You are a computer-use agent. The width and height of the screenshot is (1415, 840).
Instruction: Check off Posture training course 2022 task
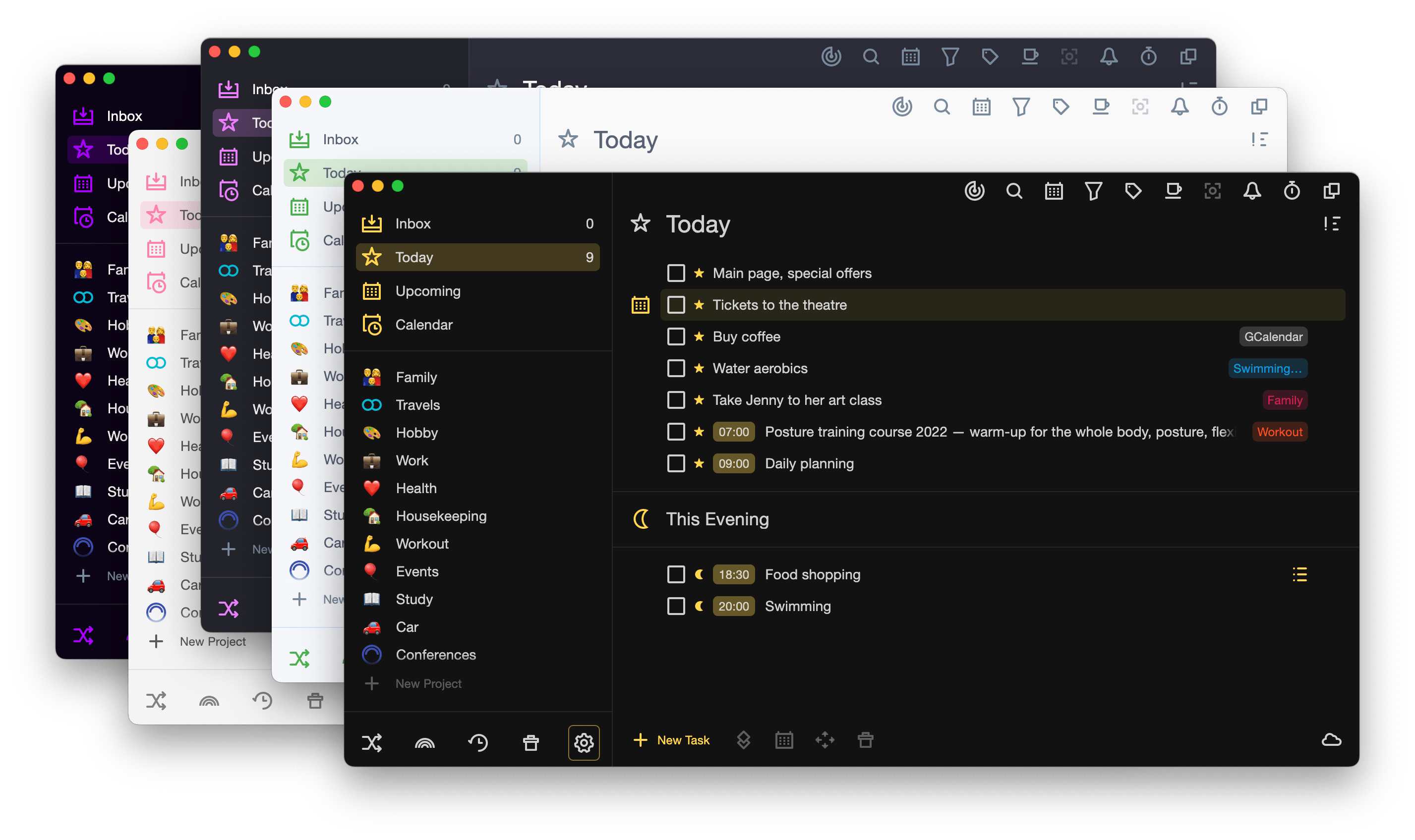coord(675,432)
